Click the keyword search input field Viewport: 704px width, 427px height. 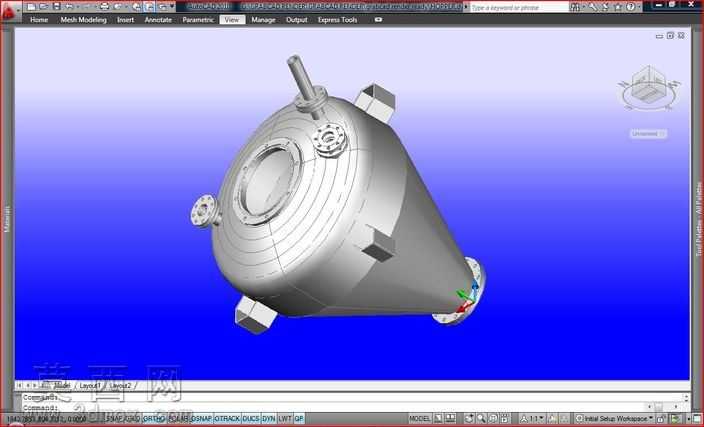(519, 7)
